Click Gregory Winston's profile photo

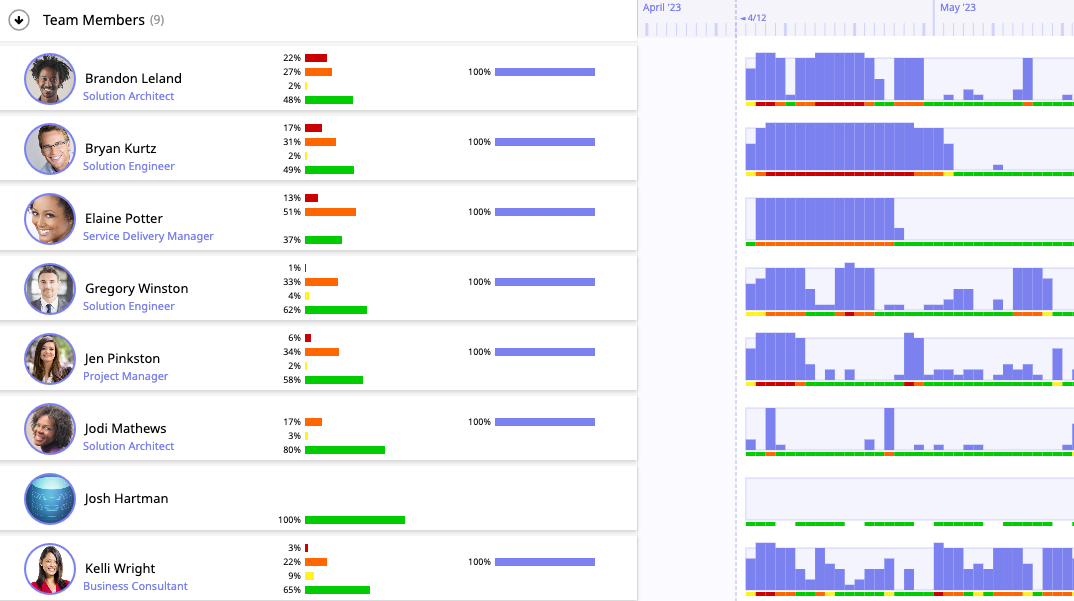point(50,289)
